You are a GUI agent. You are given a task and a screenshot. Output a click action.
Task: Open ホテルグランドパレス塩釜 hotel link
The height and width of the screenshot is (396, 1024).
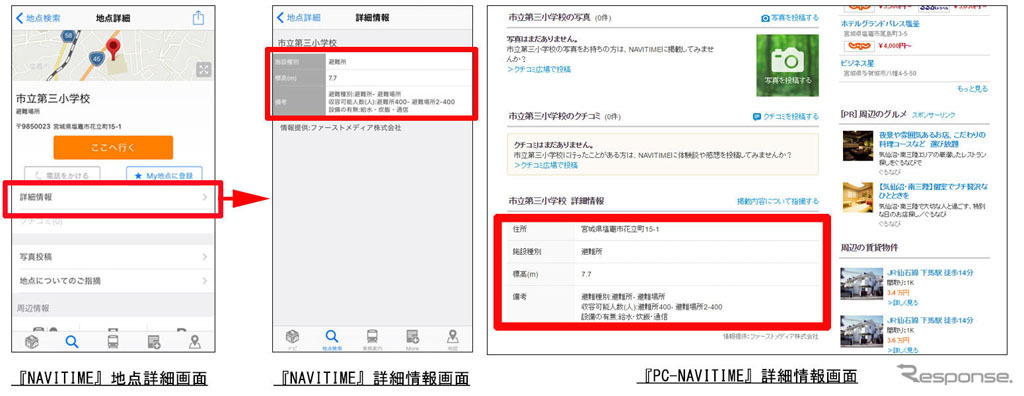coord(880,24)
